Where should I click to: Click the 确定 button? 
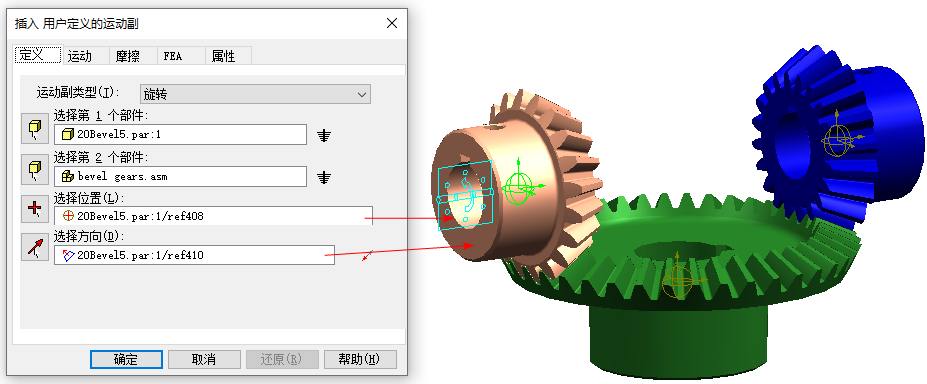pos(127,359)
